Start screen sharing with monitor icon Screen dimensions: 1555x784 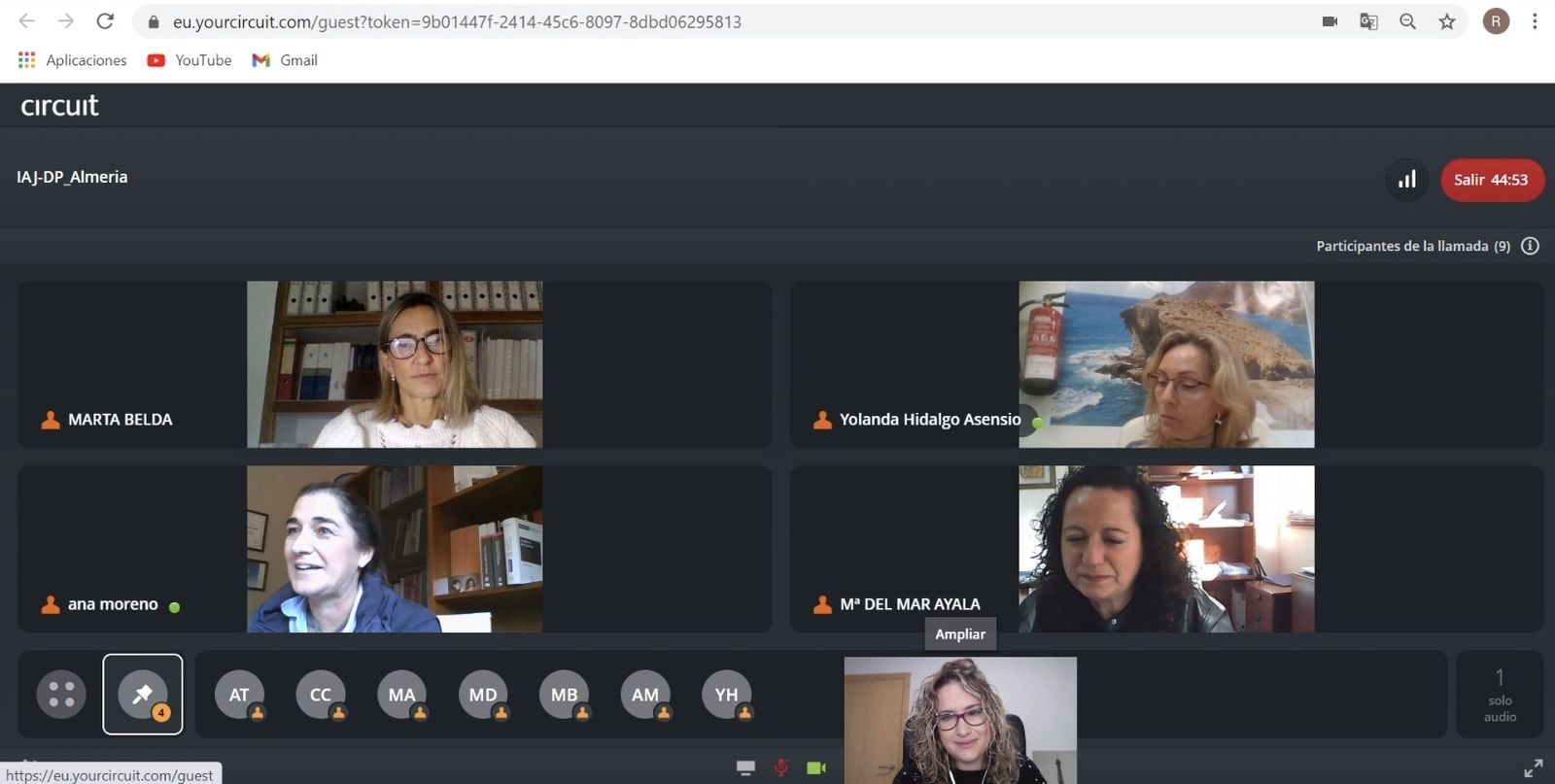745,768
